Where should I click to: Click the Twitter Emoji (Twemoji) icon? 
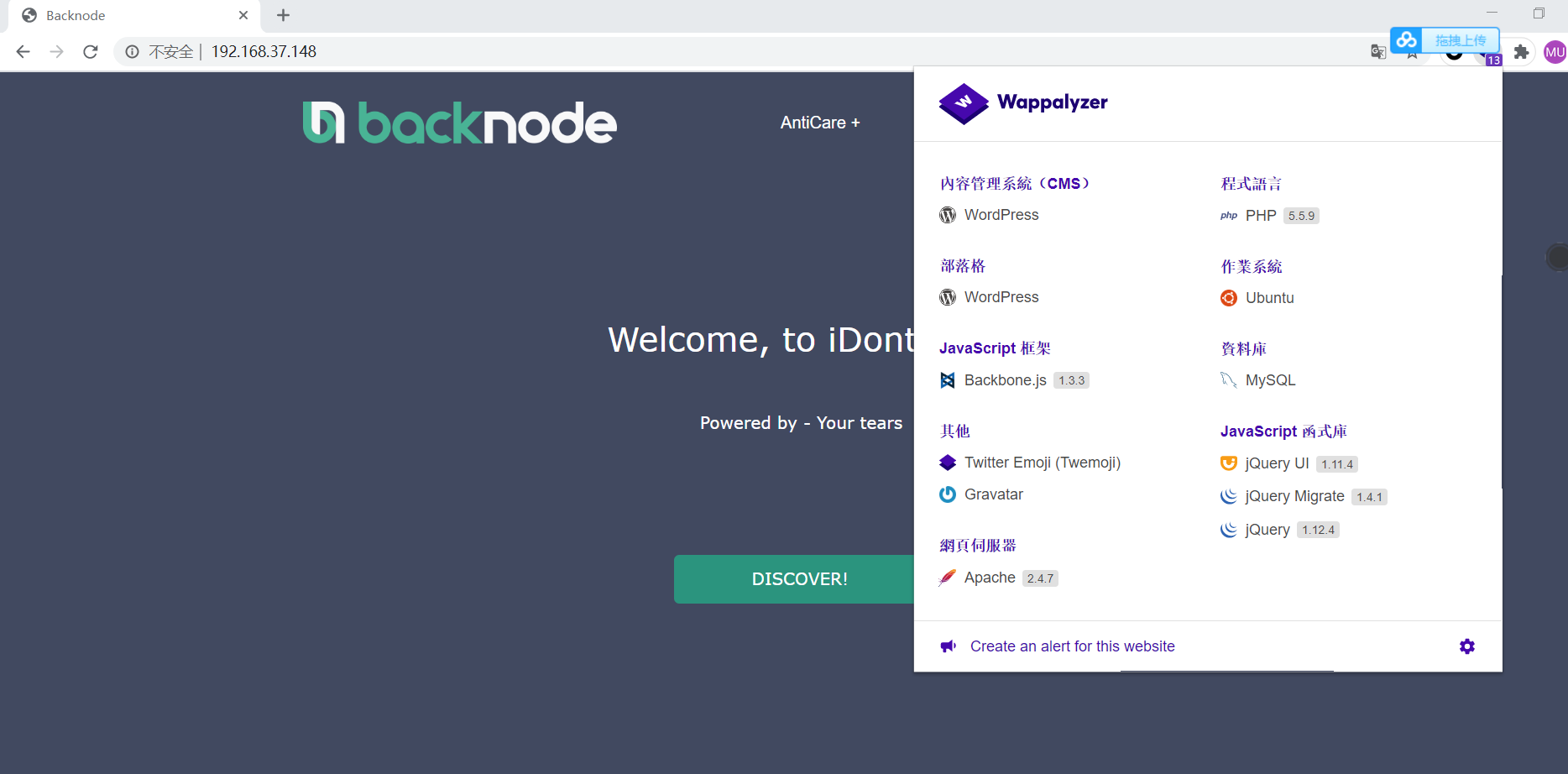(948, 463)
